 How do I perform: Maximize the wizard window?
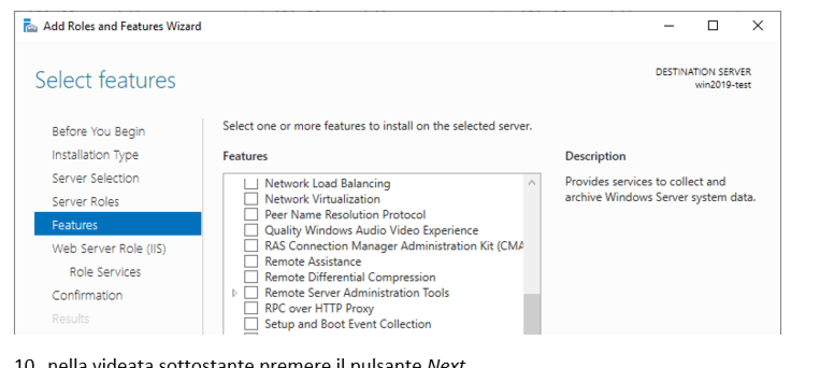point(713,26)
